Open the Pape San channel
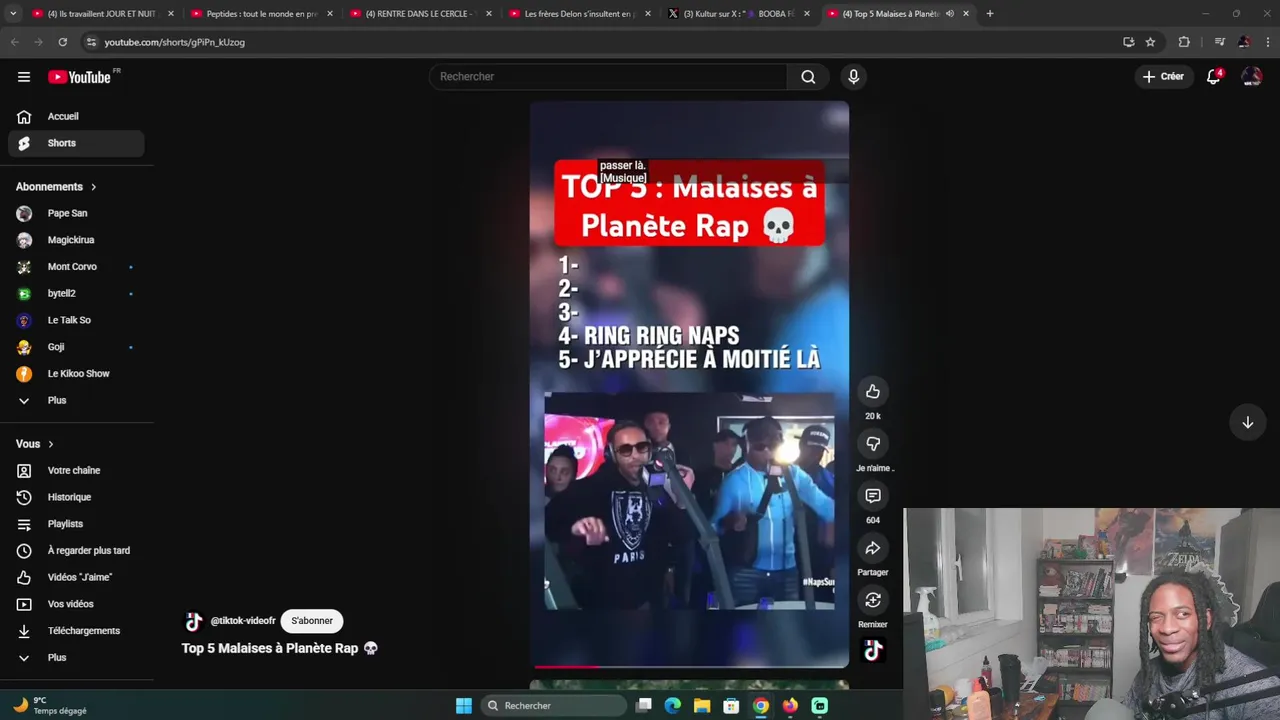 click(x=76, y=213)
